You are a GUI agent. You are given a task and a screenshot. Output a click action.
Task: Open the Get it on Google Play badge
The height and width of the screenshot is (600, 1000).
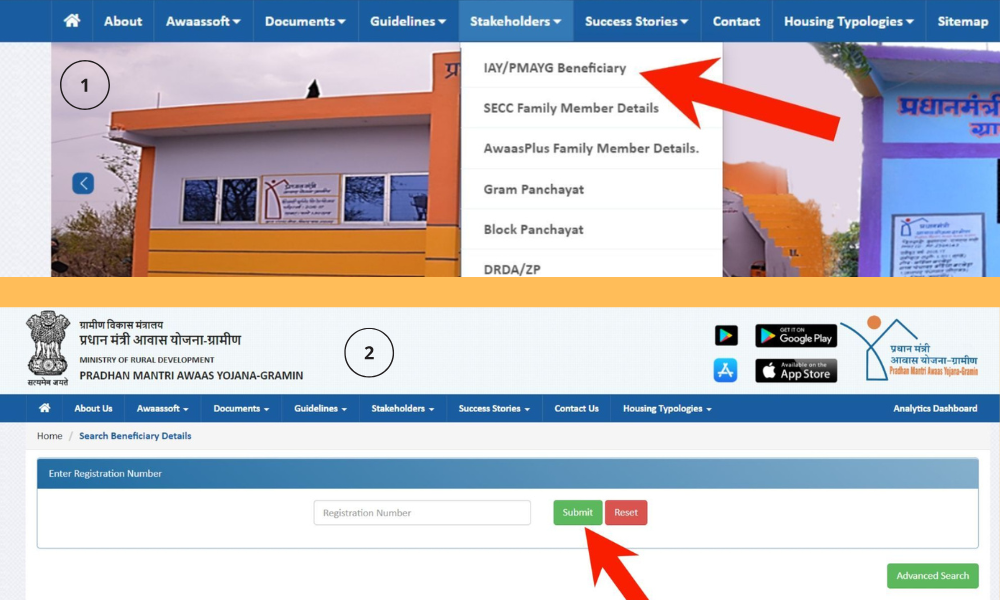pyautogui.click(x=796, y=335)
